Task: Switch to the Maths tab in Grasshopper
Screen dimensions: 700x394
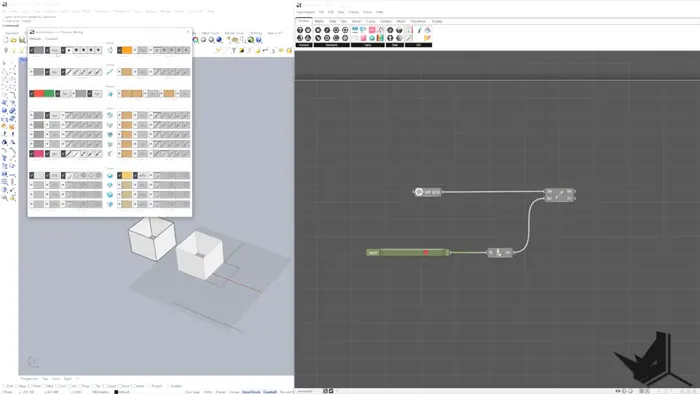Action: tap(319, 21)
